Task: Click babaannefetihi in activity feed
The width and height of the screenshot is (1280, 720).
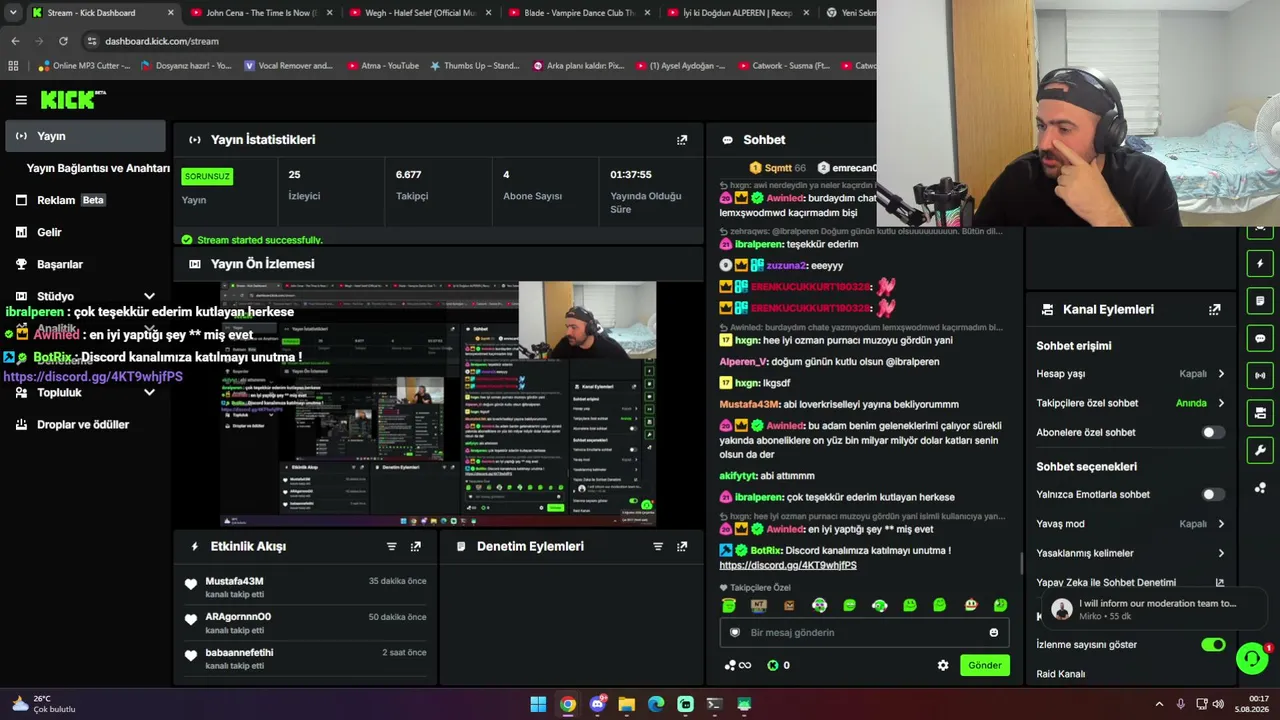Action: coord(239,653)
